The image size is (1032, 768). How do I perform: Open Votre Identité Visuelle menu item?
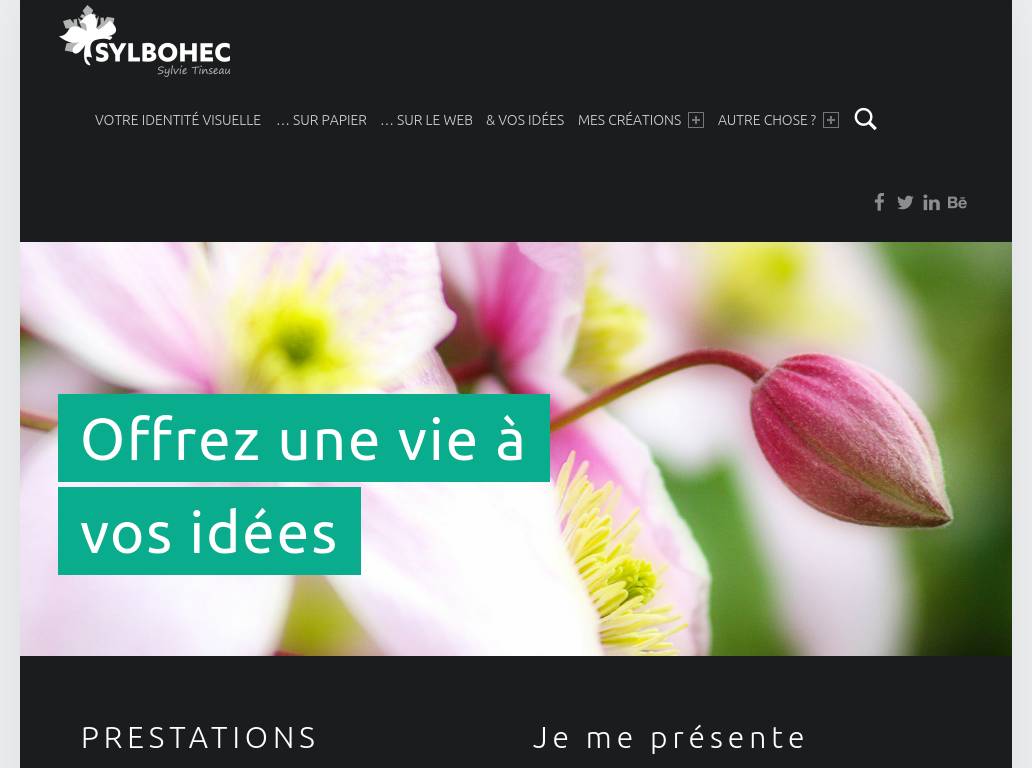(x=178, y=120)
